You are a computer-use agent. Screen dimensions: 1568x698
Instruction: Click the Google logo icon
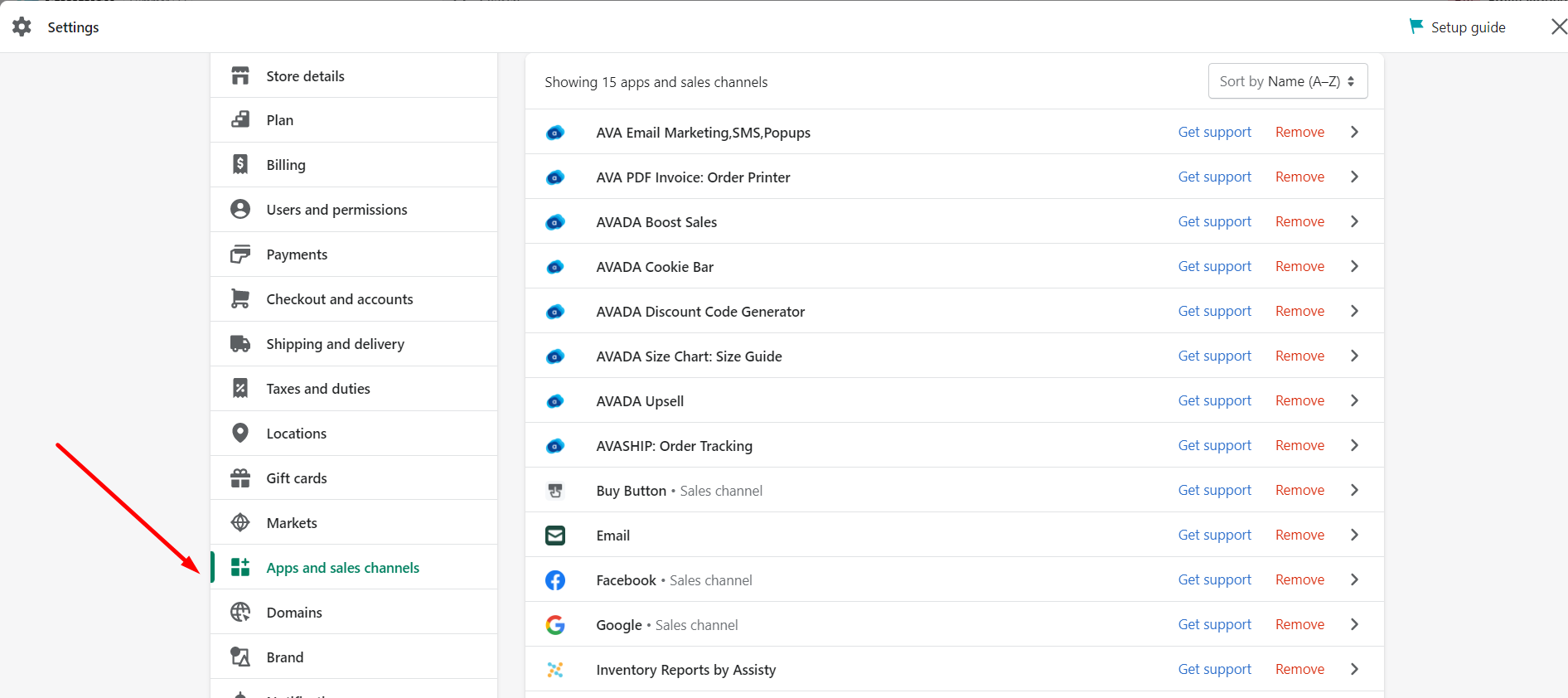(555, 625)
